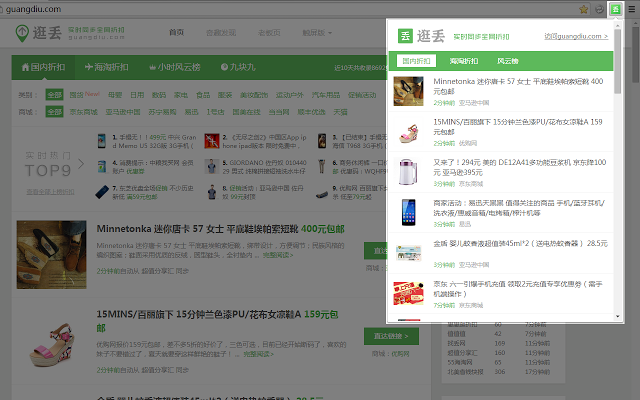Viewport: 640px width, 400px height.
Task: Open the mosquito liquid product thumbnail in popup
Action: click(408, 253)
